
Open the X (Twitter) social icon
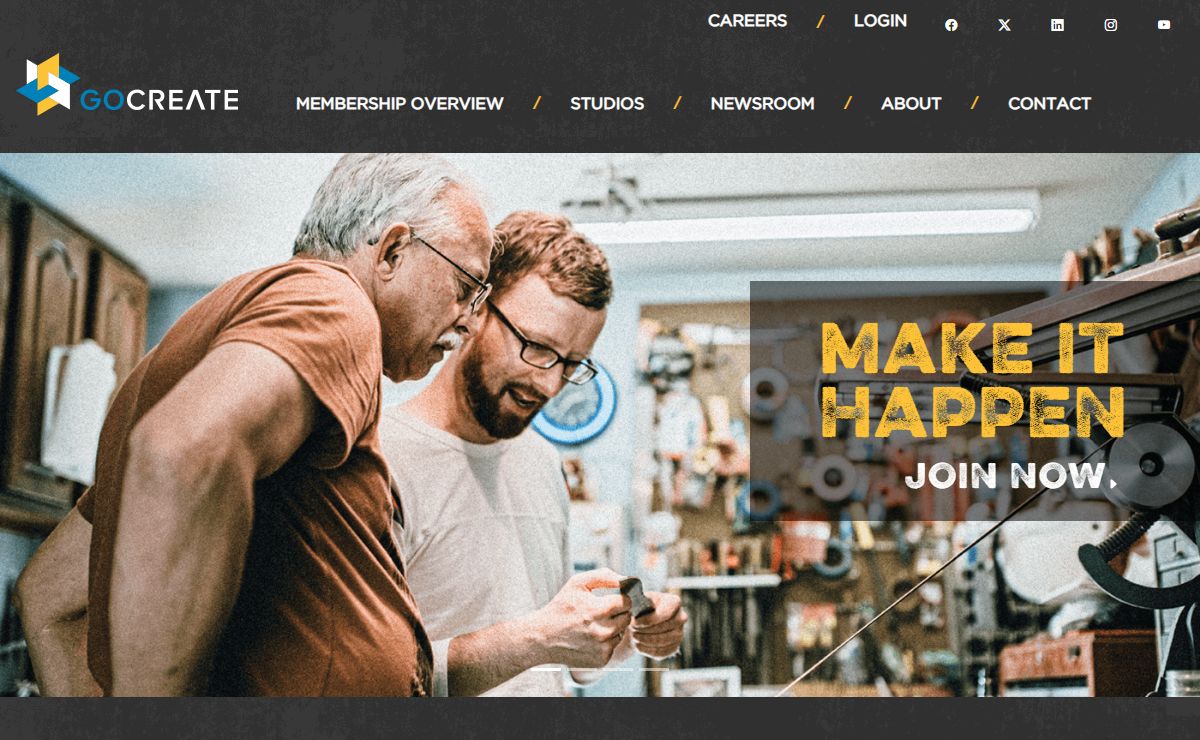pyautogui.click(x=1004, y=25)
